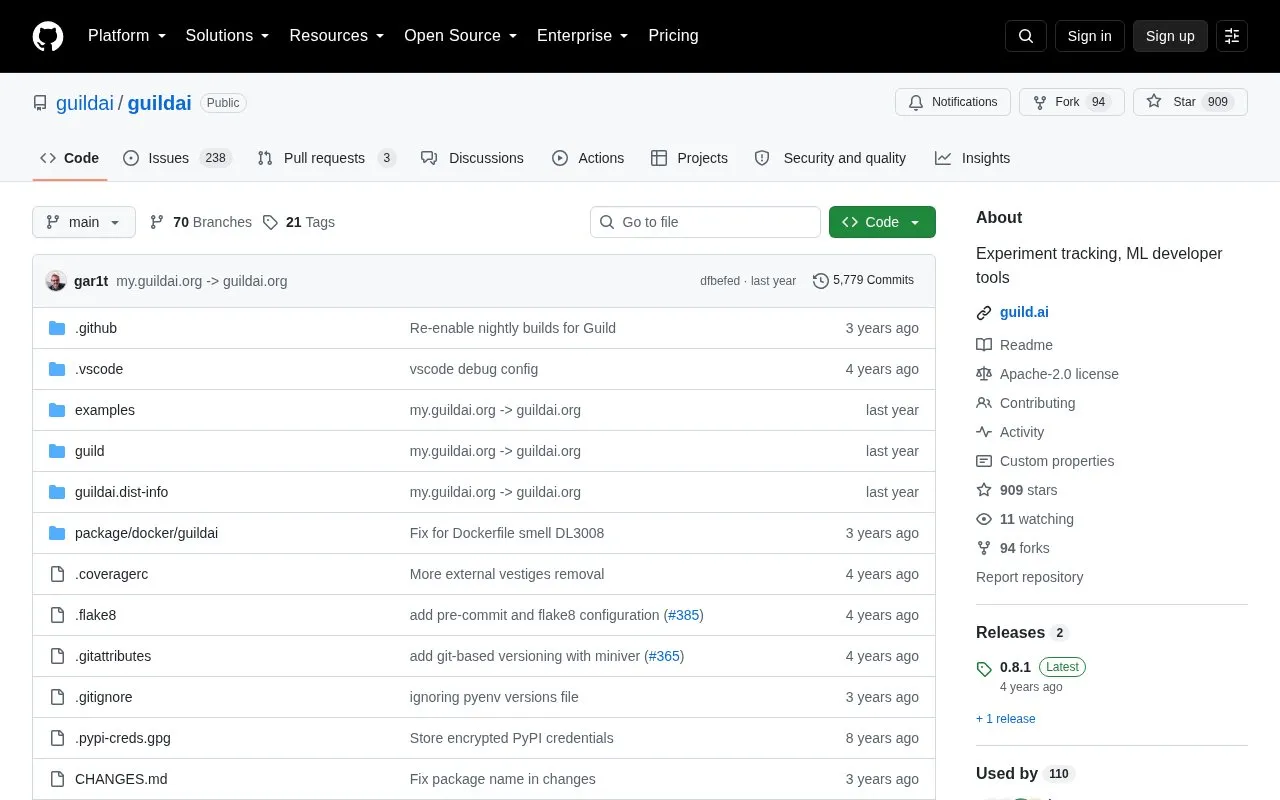Click the Sign in button
Image resolution: width=1280 pixels, height=800 pixels.
(x=1089, y=36)
